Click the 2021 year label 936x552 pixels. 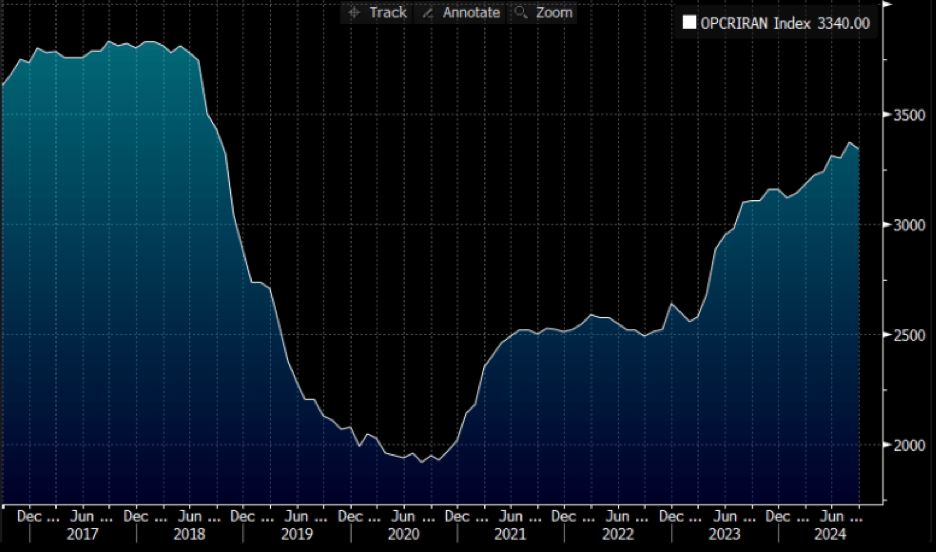[x=510, y=534]
